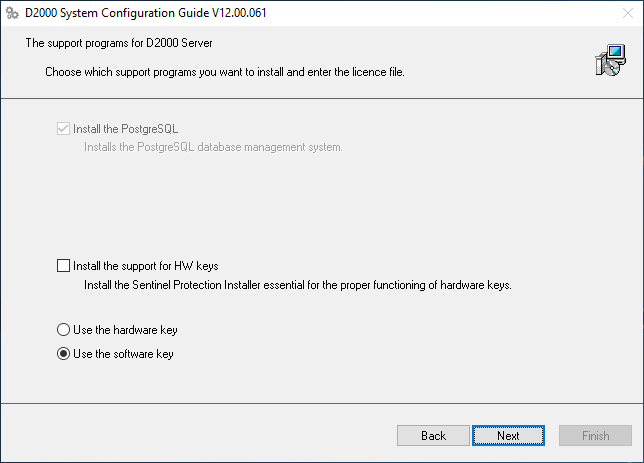Click the D2000 System Configuration Guide window title
Viewport: 644px width, 463px height.
[120, 14]
